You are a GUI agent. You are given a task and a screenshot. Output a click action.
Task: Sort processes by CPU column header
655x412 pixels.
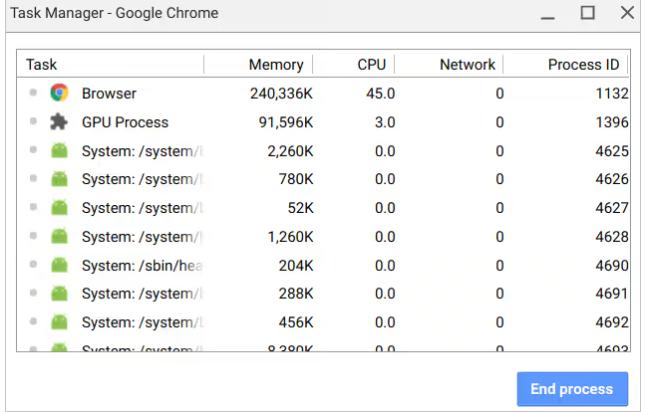pos(371,65)
